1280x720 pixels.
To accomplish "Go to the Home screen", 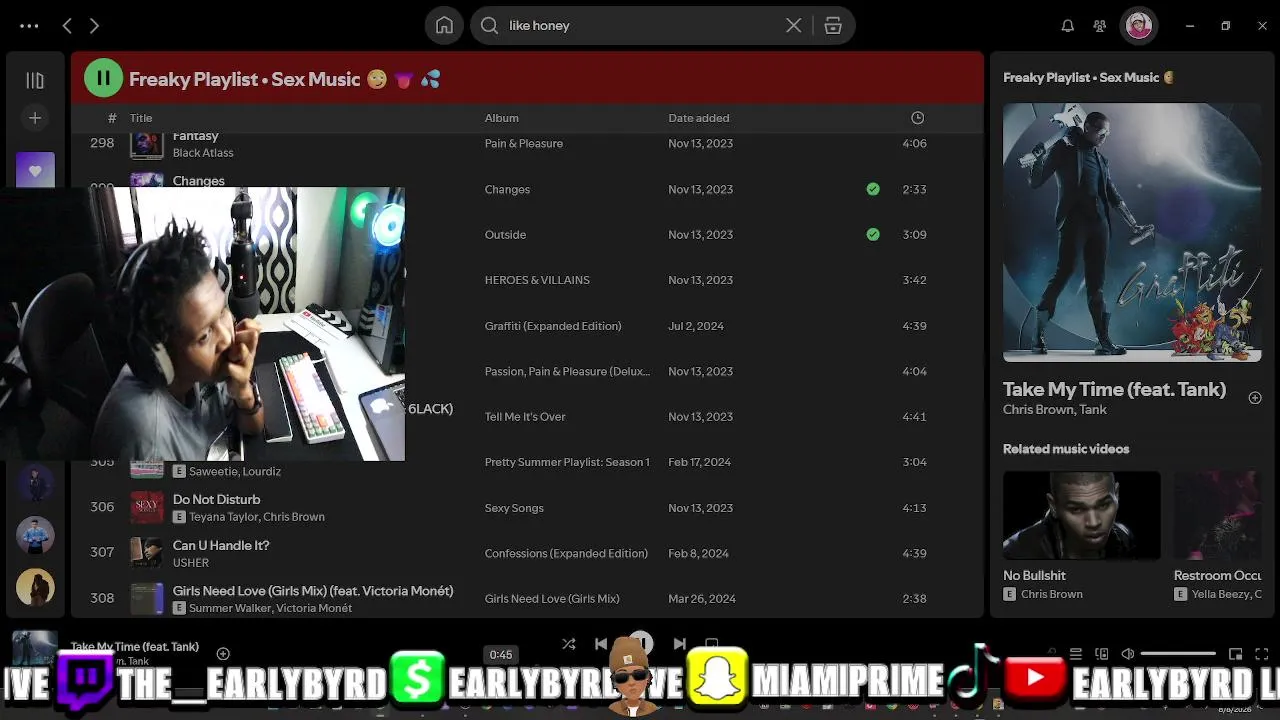I will [444, 26].
